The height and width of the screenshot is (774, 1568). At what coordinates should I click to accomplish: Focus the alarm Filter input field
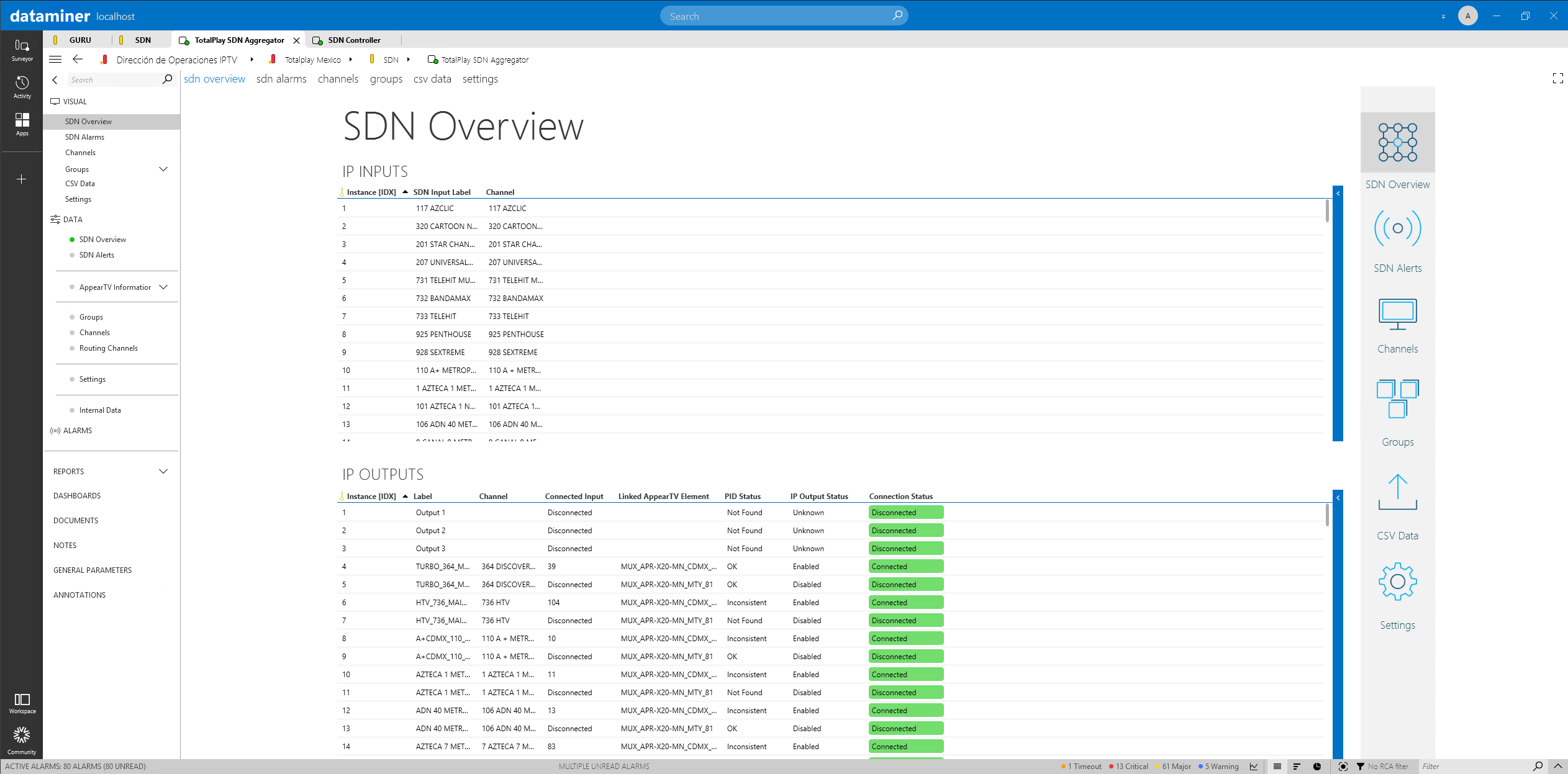pos(1475,767)
